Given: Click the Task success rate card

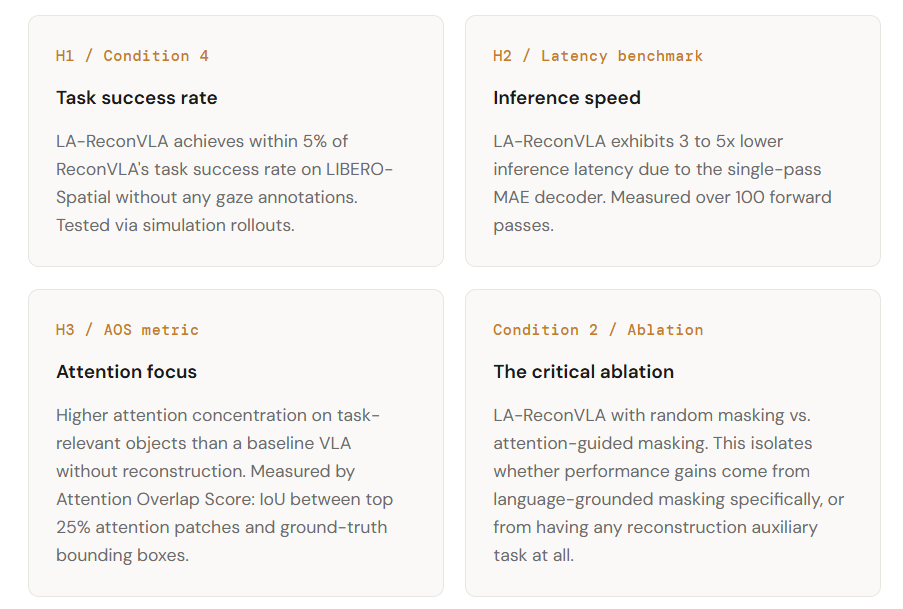Looking at the screenshot, I should click(x=236, y=141).
